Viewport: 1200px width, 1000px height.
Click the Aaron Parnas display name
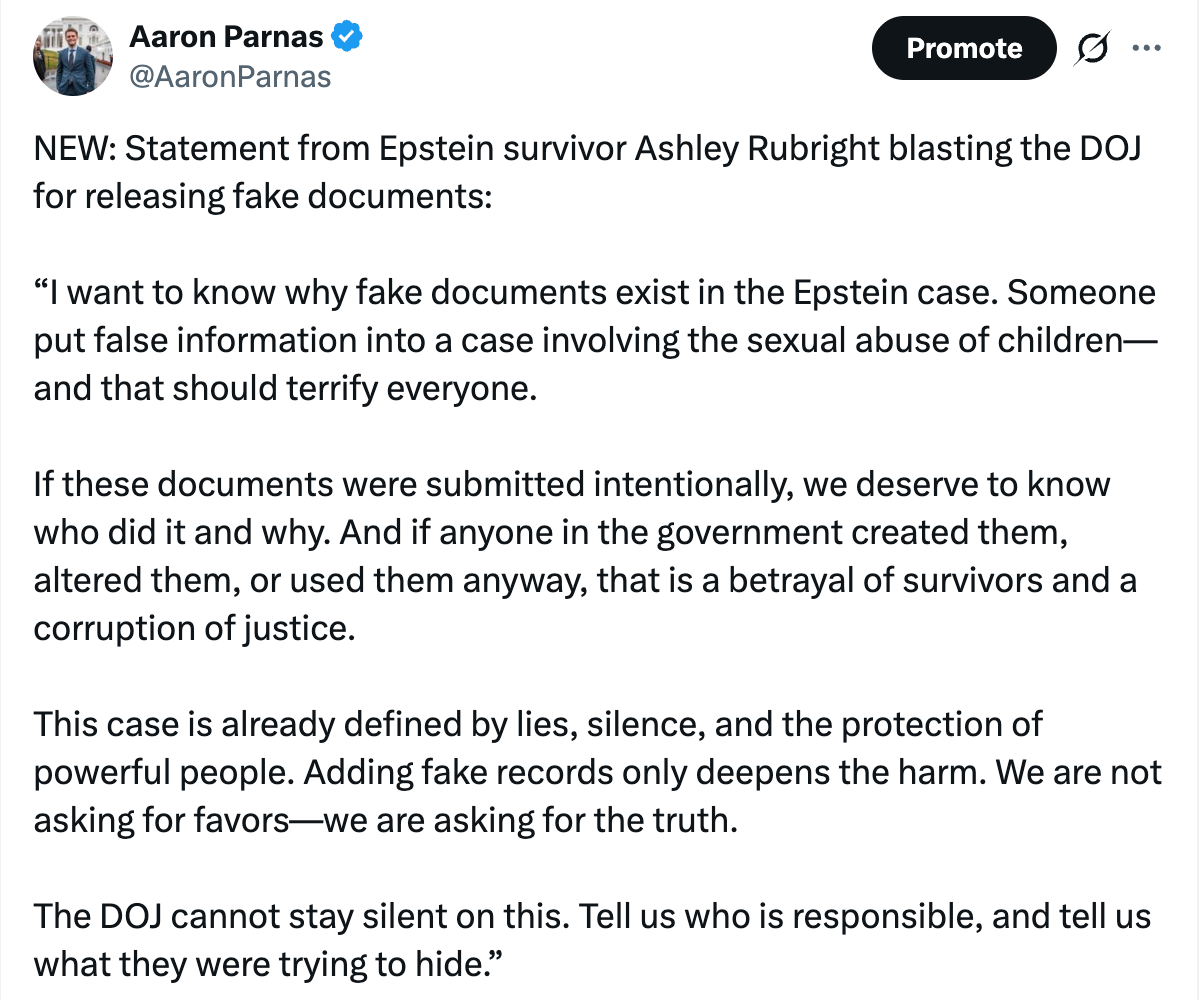[227, 35]
